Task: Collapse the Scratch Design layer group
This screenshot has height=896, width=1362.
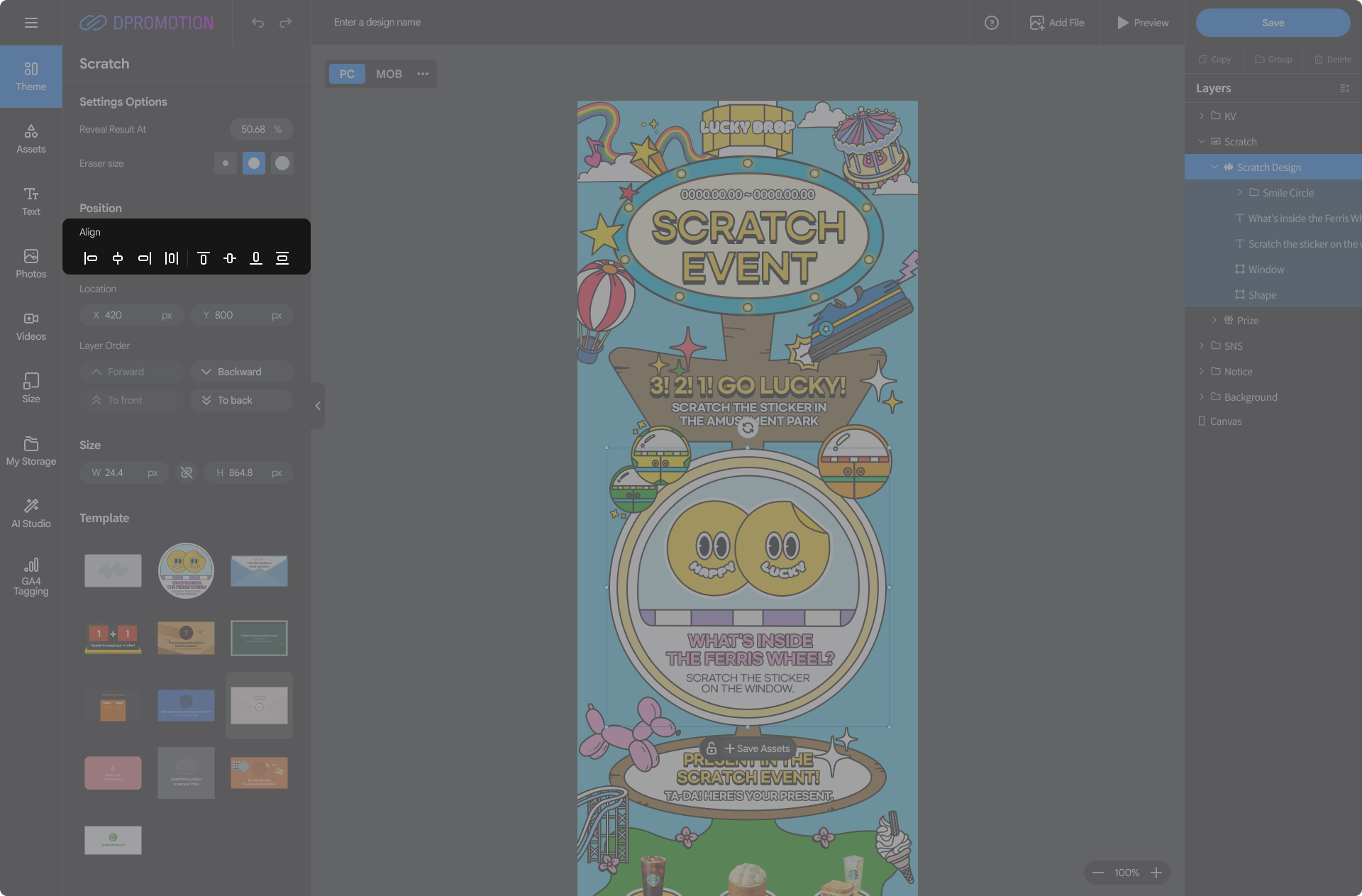Action: pyautogui.click(x=1214, y=167)
